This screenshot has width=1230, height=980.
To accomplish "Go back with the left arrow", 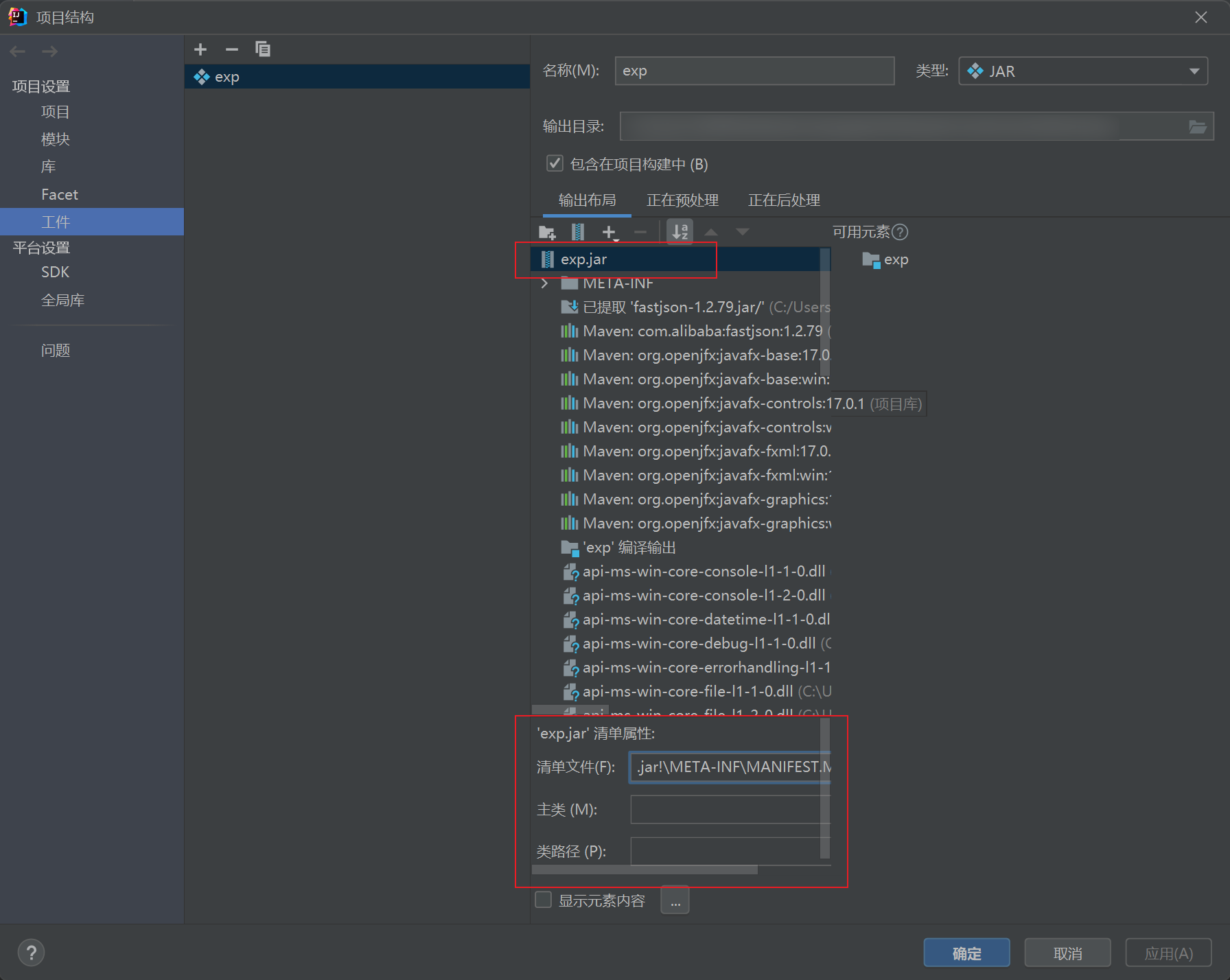I will (x=18, y=51).
